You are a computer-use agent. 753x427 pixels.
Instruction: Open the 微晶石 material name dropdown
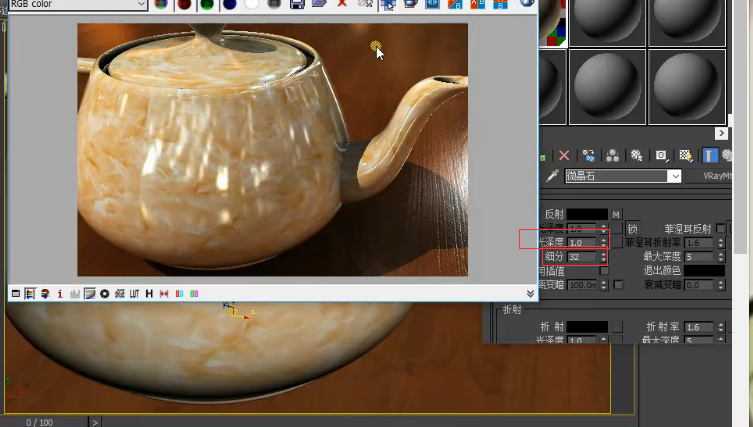point(675,176)
